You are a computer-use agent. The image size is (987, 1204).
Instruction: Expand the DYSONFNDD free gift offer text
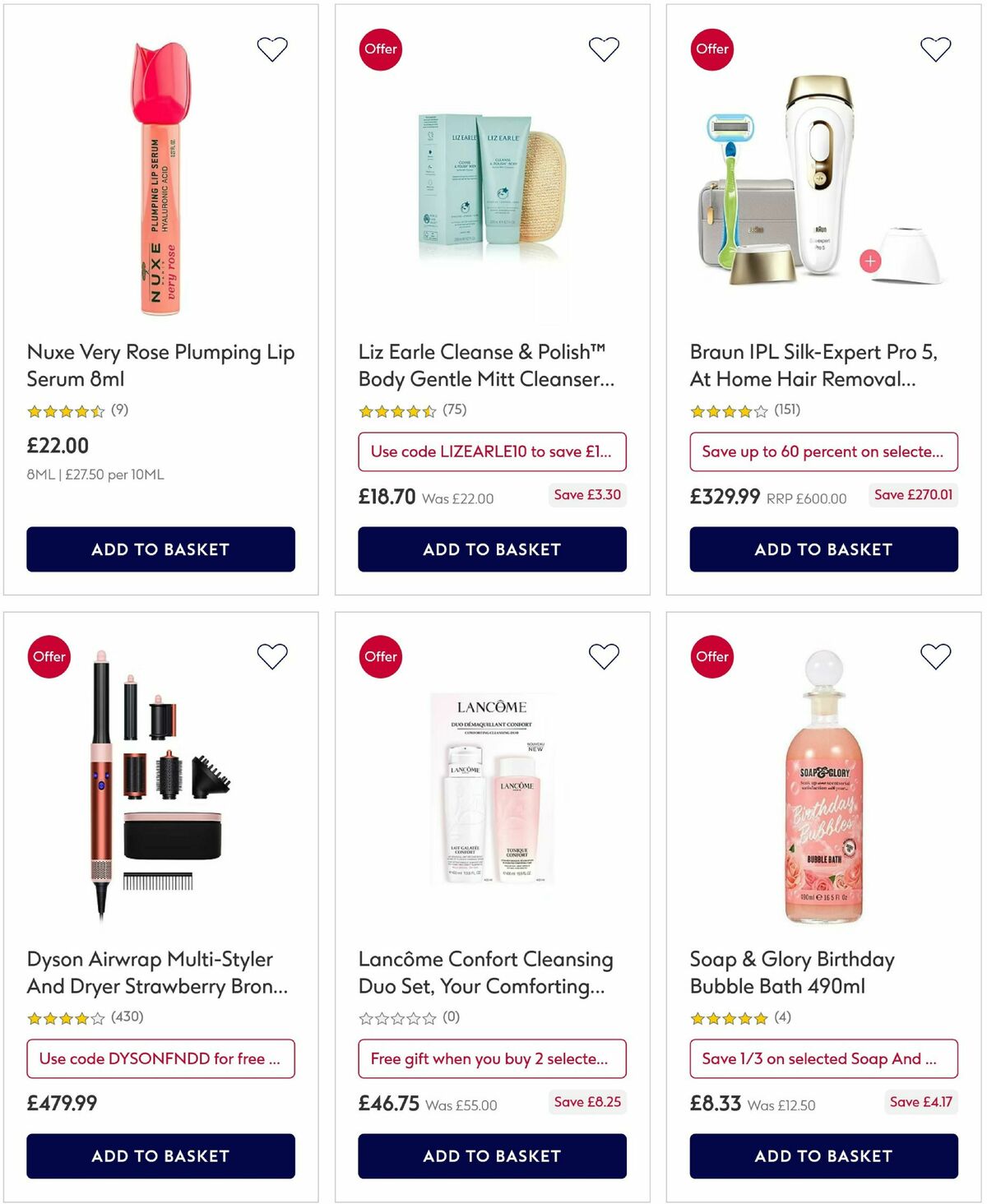161,1058
